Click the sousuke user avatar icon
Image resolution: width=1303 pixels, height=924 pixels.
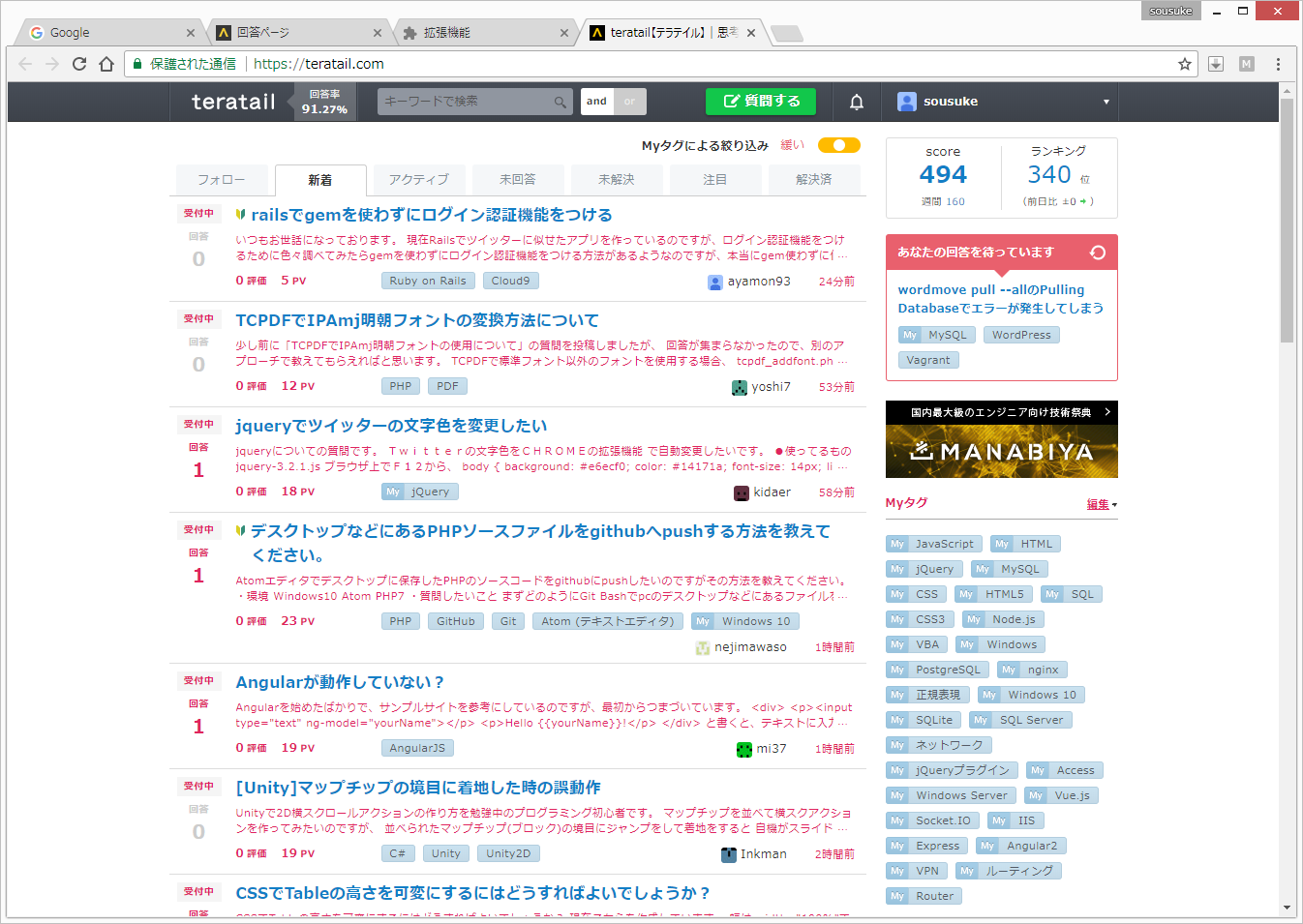(907, 102)
